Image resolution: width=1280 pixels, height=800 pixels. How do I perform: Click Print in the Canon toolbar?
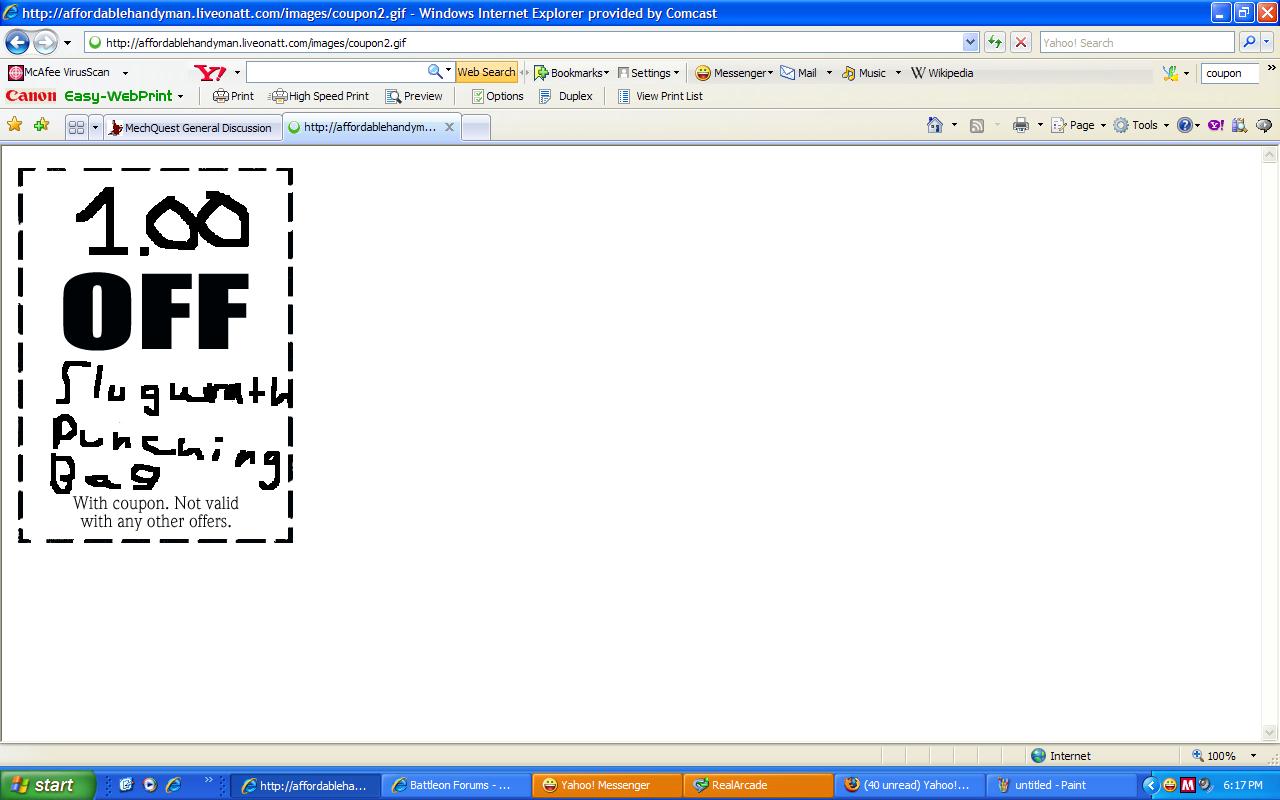(233, 96)
